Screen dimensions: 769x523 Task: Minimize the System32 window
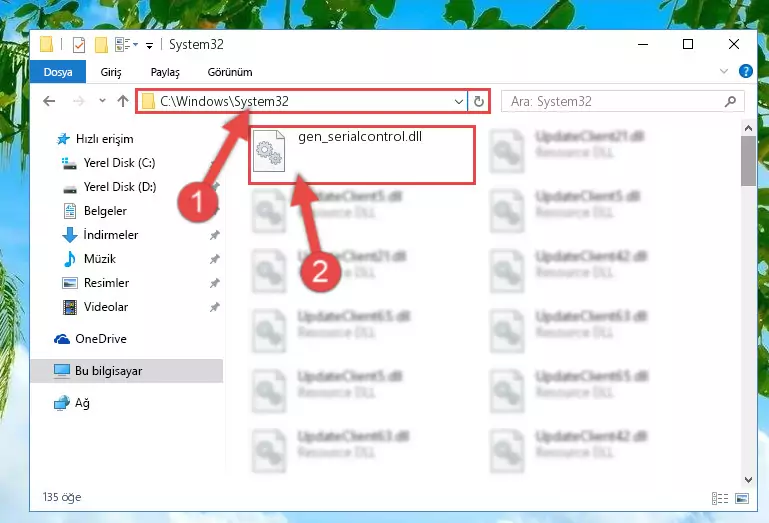click(643, 45)
